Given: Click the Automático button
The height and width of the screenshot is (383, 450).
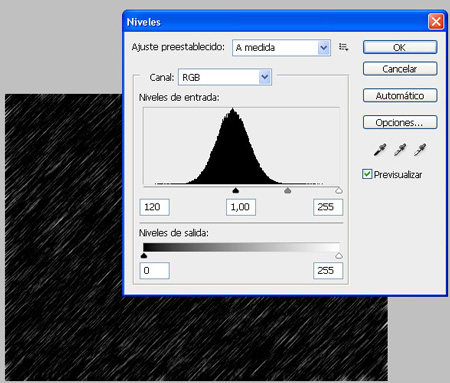Looking at the screenshot, I should tap(400, 96).
